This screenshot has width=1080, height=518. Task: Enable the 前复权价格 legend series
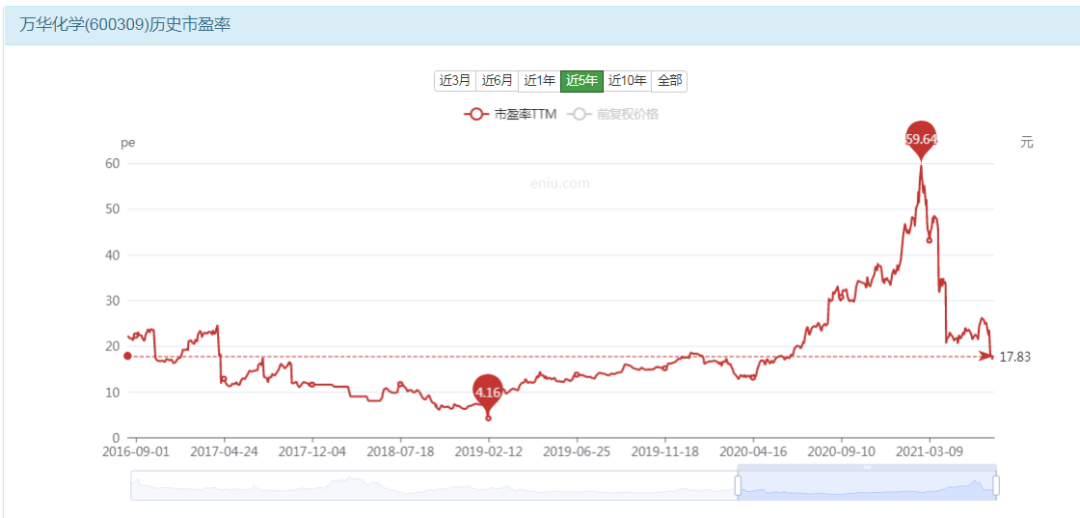[x=614, y=114]
